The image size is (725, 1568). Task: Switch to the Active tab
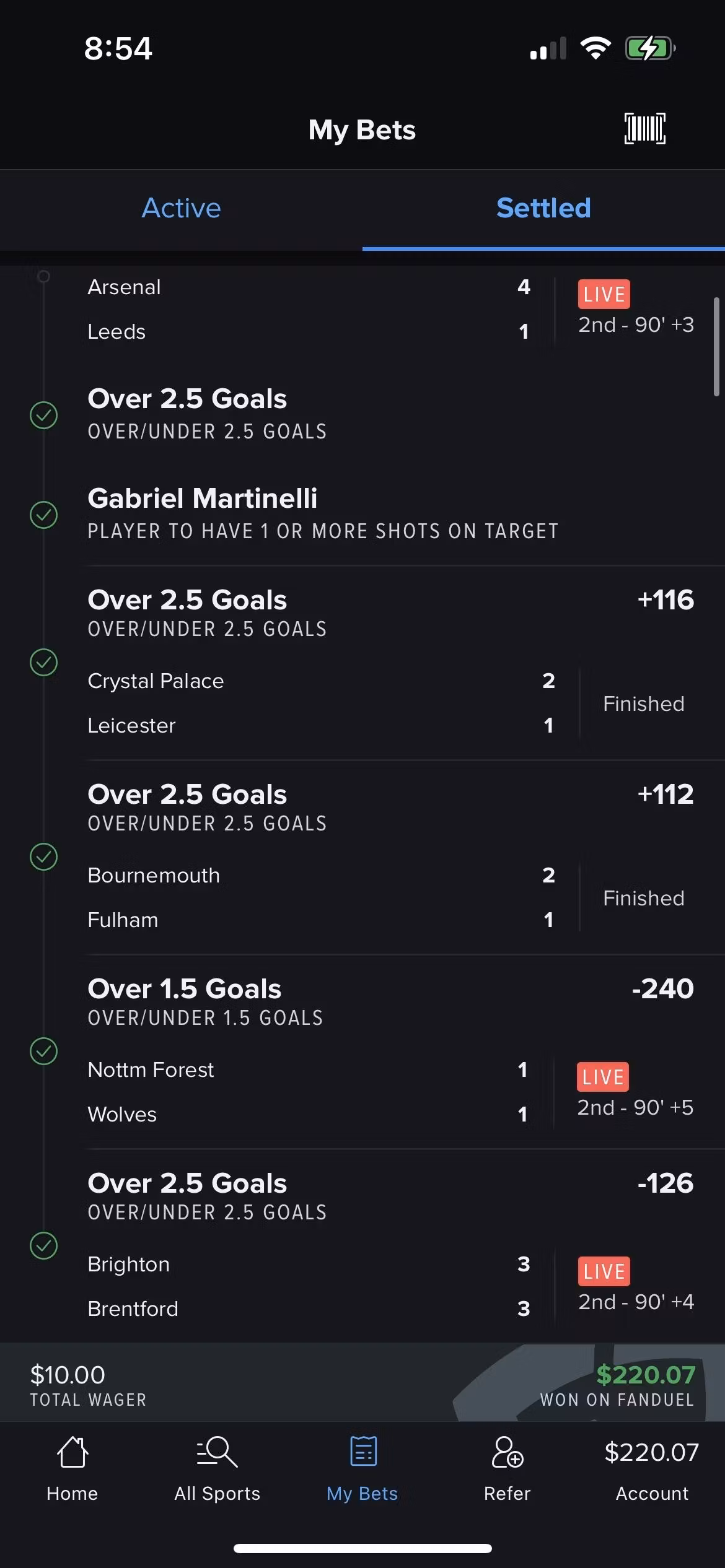(181, 208)
